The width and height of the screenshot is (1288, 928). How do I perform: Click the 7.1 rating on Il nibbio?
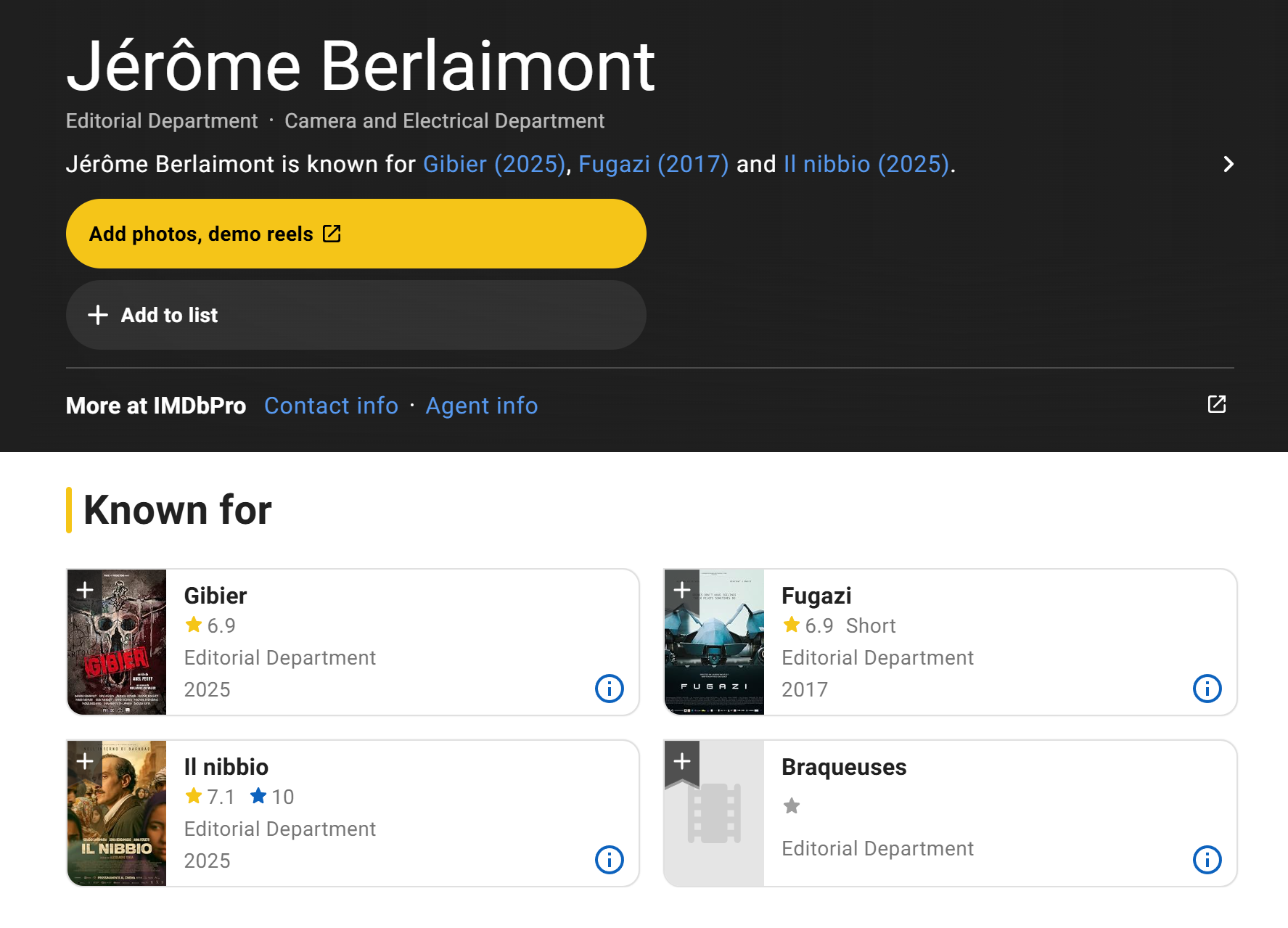click(210, 797)
